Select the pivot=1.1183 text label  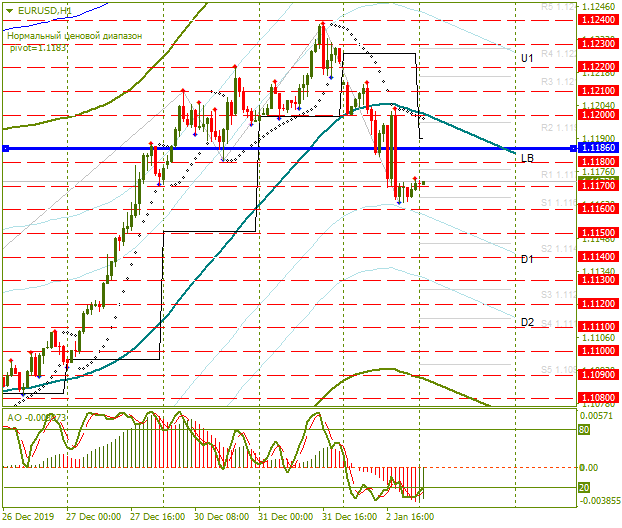[38, 48]
